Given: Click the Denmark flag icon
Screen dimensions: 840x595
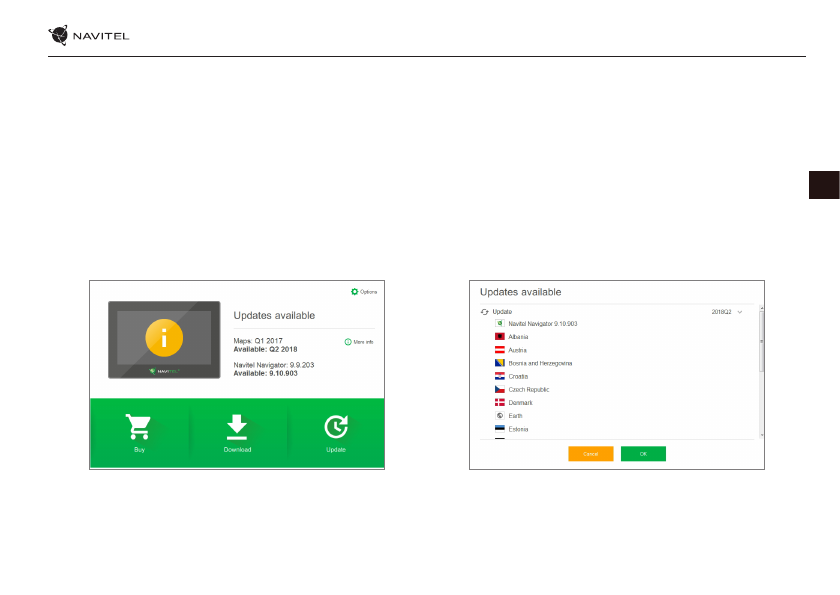Looking at the screenshot, I should click(499, 402).
